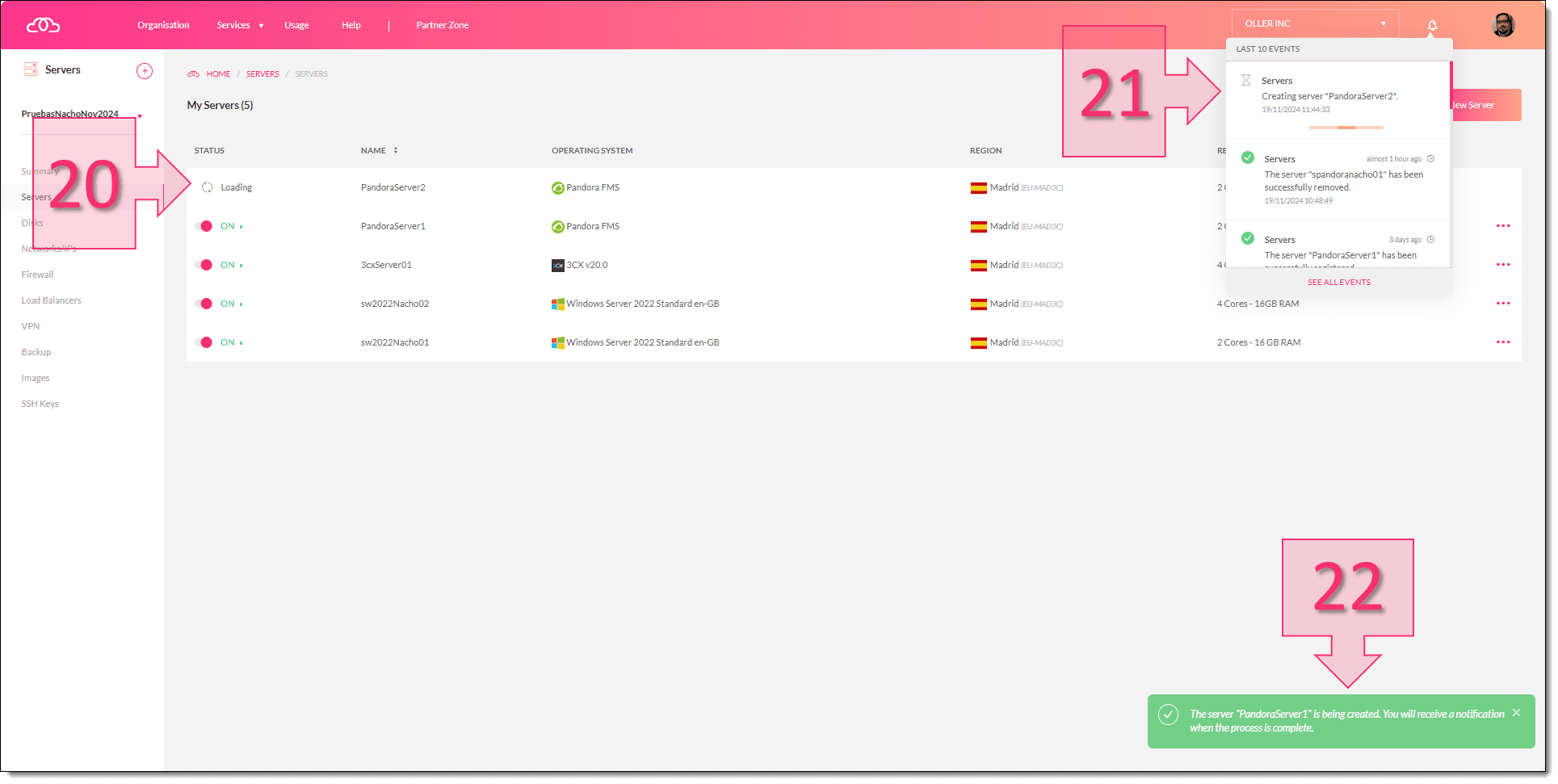Screen dimensions: 1558x784
Task: Click Pandora FMS icon for PandoraServer1
Action: point(557,227)
